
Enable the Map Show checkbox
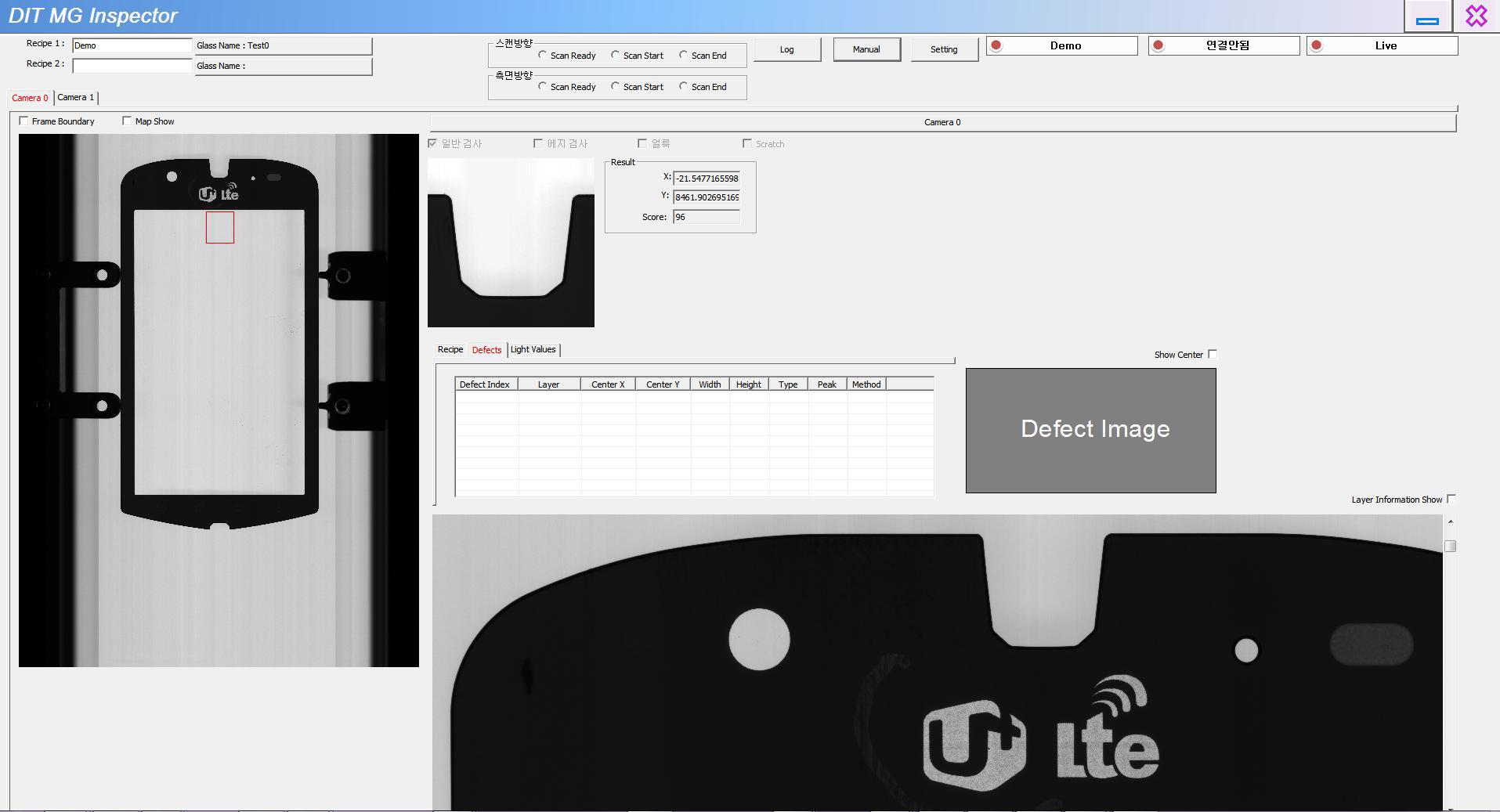(127, 121)
